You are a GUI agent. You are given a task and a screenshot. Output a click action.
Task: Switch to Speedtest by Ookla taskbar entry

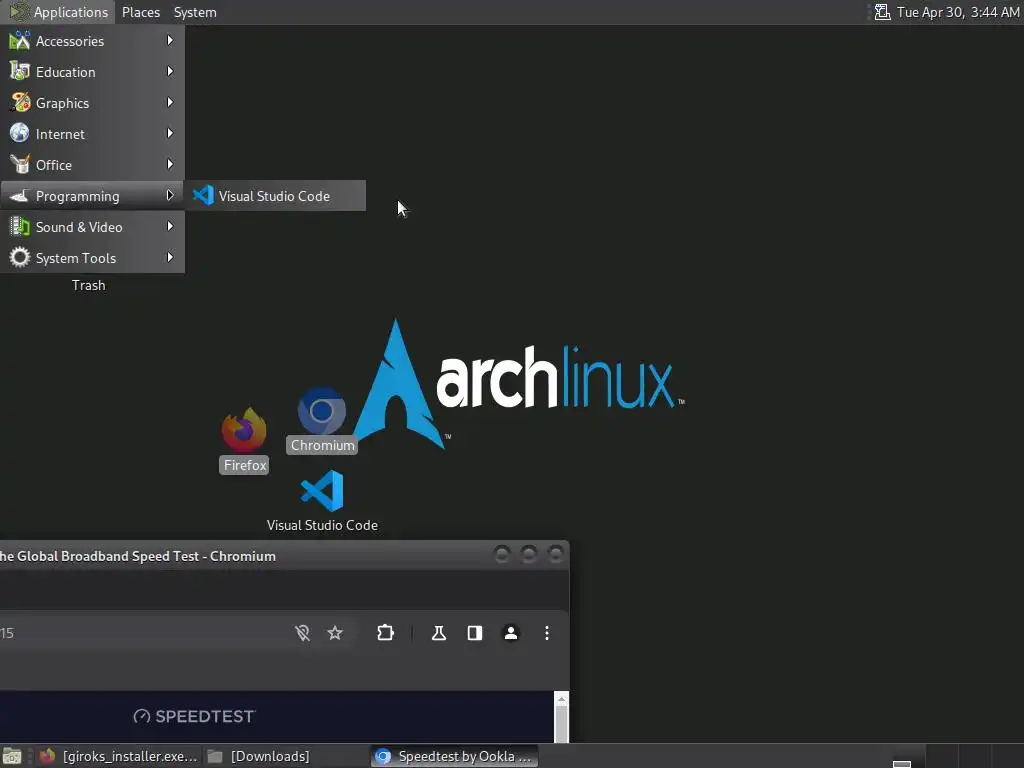point(455,756)
